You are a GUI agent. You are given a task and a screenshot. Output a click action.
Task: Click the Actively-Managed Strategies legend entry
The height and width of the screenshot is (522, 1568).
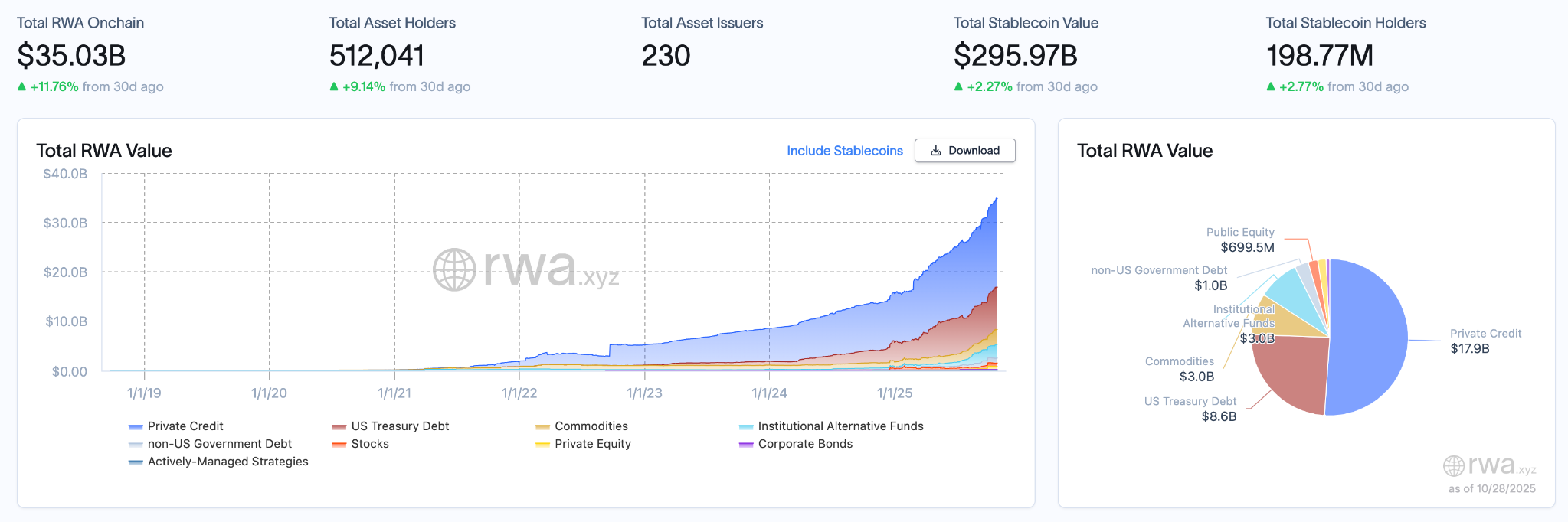pos(221,461)
